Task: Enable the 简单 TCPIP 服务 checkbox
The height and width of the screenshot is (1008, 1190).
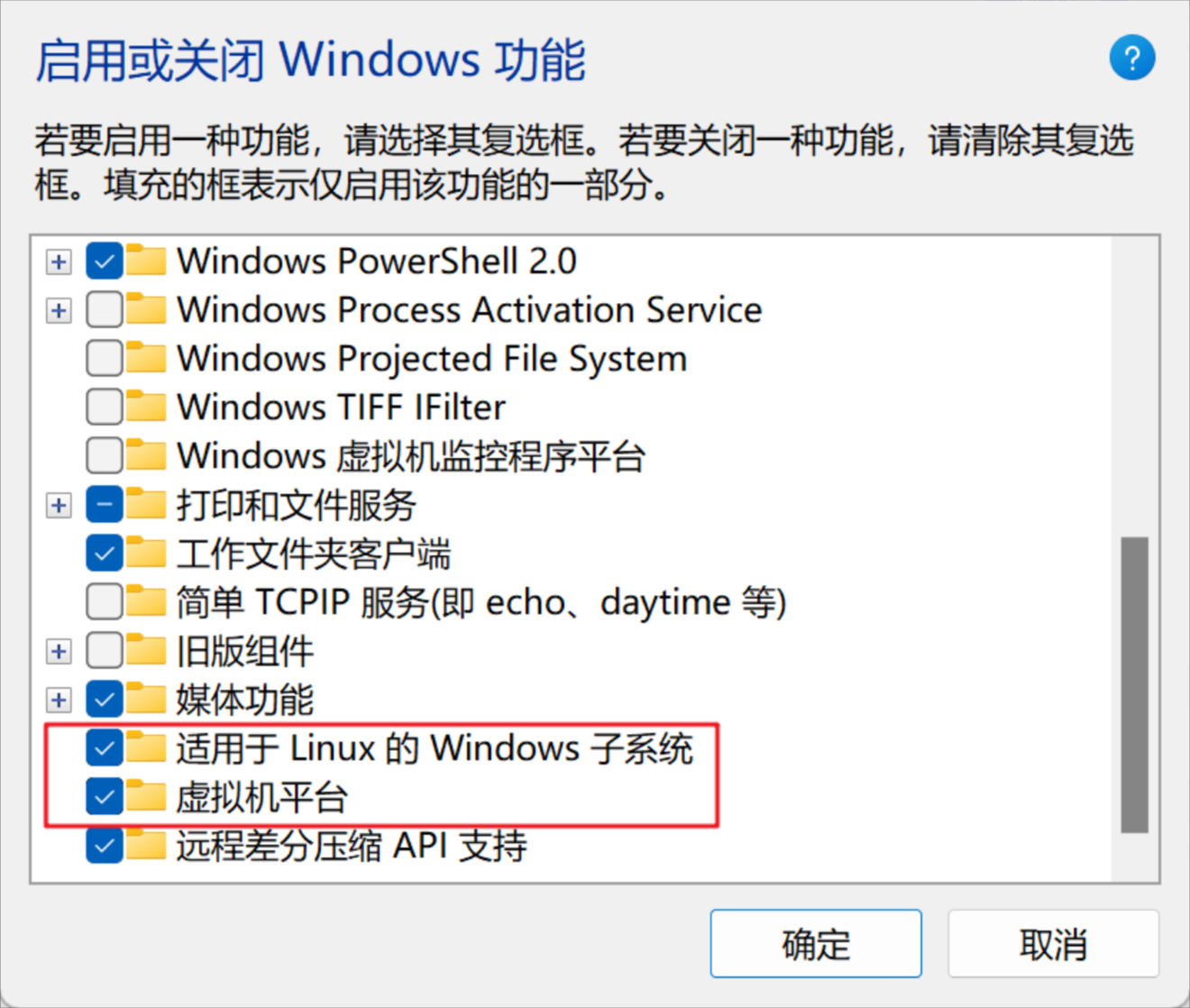Action: coord(105,602)
